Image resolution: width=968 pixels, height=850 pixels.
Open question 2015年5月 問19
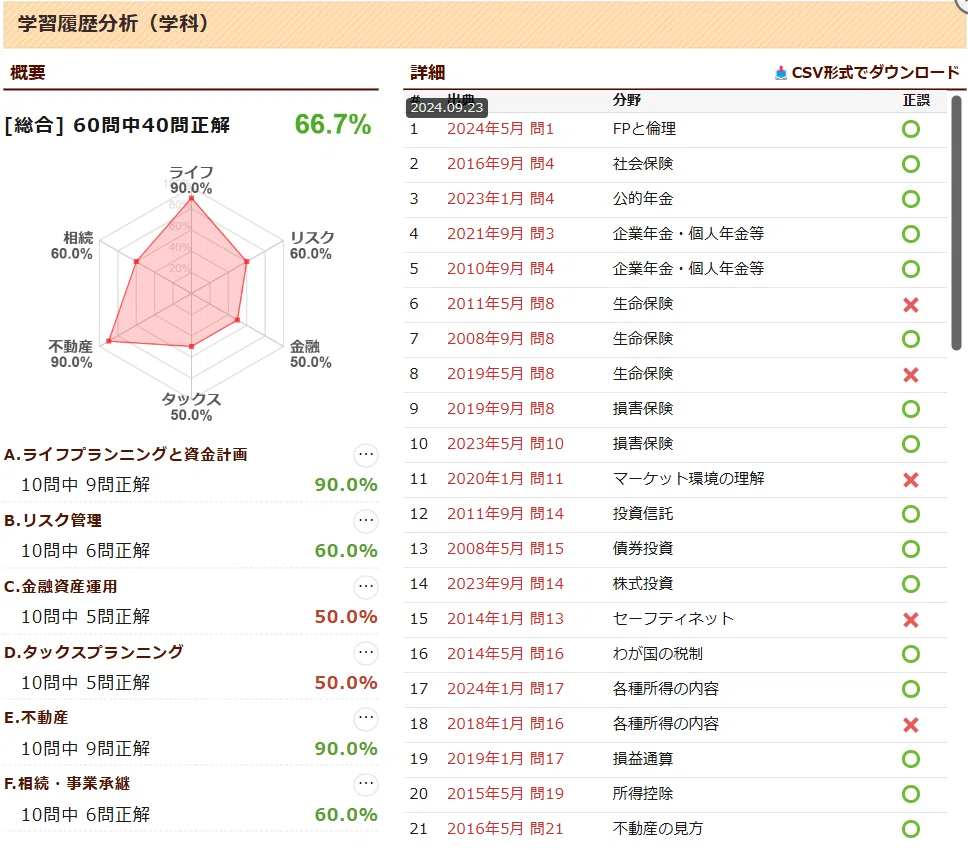506,794
